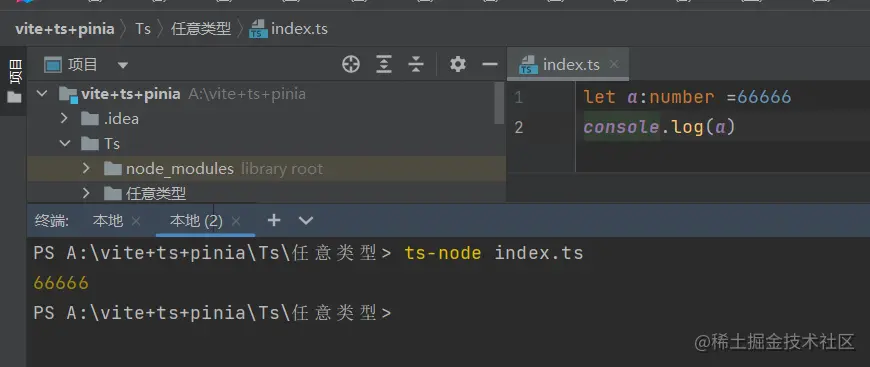Screen dimensions: 870x367
Task: Hide the project panel with minus icon
Action: (490, 64)
